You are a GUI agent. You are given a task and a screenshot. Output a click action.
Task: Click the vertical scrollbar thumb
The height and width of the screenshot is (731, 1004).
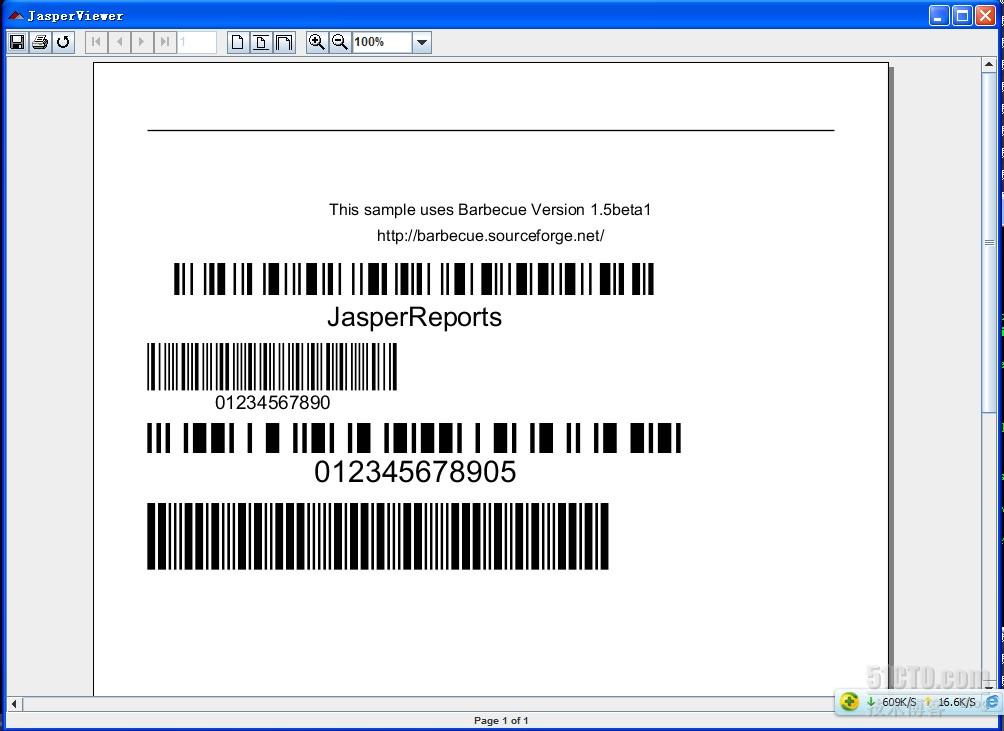pos(989,242)
